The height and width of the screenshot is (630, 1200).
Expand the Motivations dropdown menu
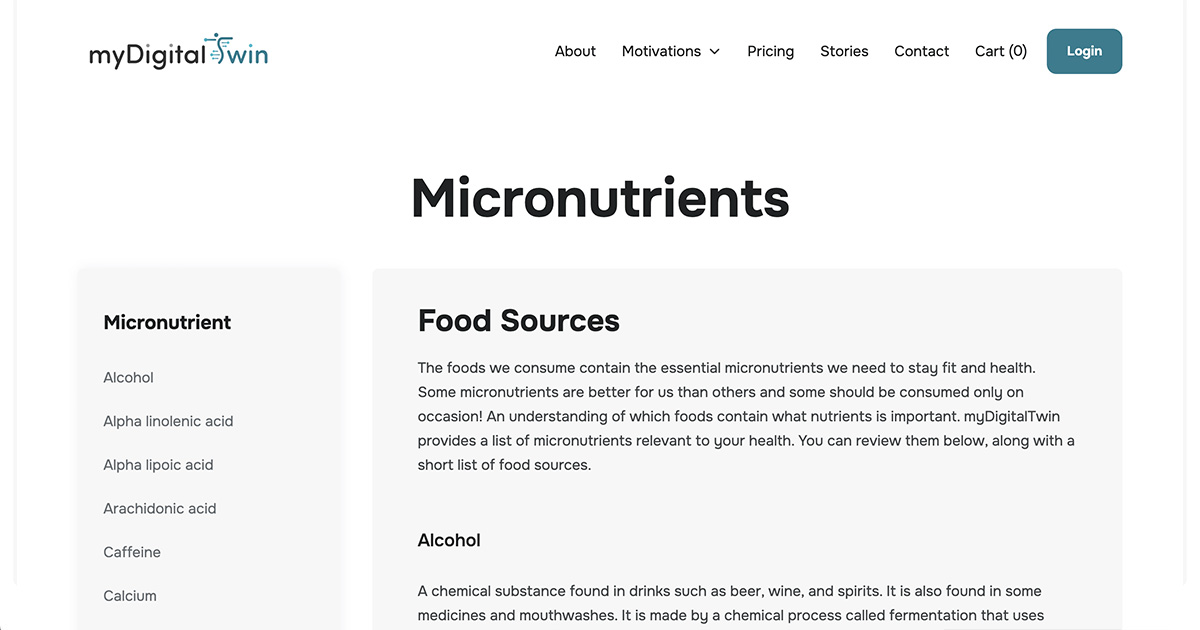661,51
